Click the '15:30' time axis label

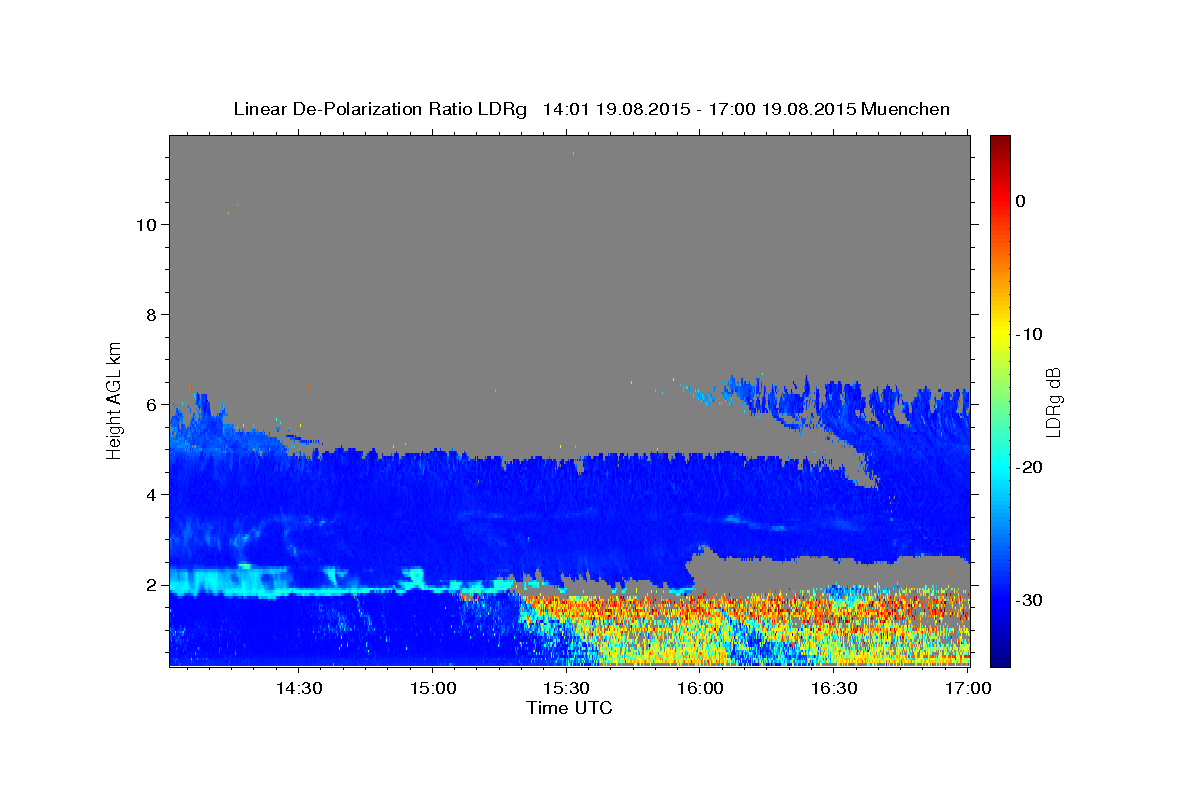click(x=566, y=688)
